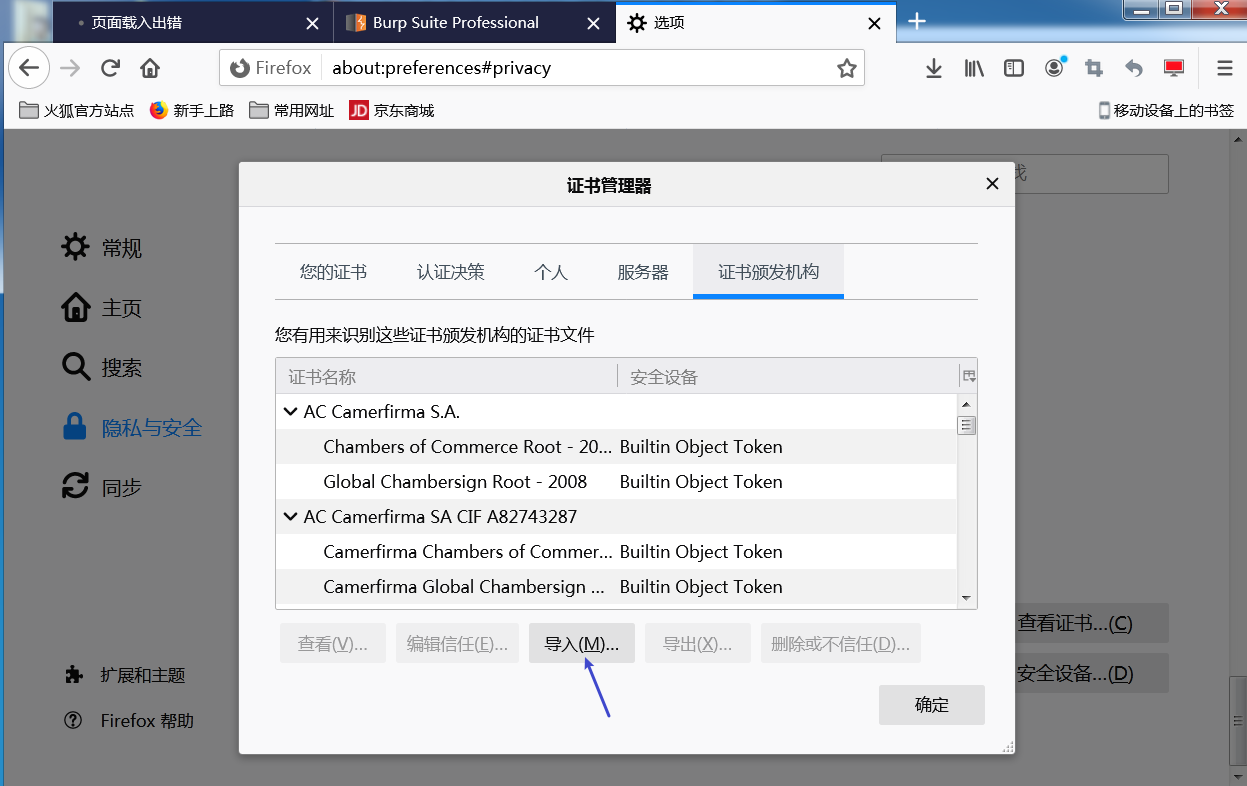This screenshot has width=1247, height=786.
Task: Collapse AC Camerfirma SA CIF A82743287 group
Action: (x=290, y=516)
